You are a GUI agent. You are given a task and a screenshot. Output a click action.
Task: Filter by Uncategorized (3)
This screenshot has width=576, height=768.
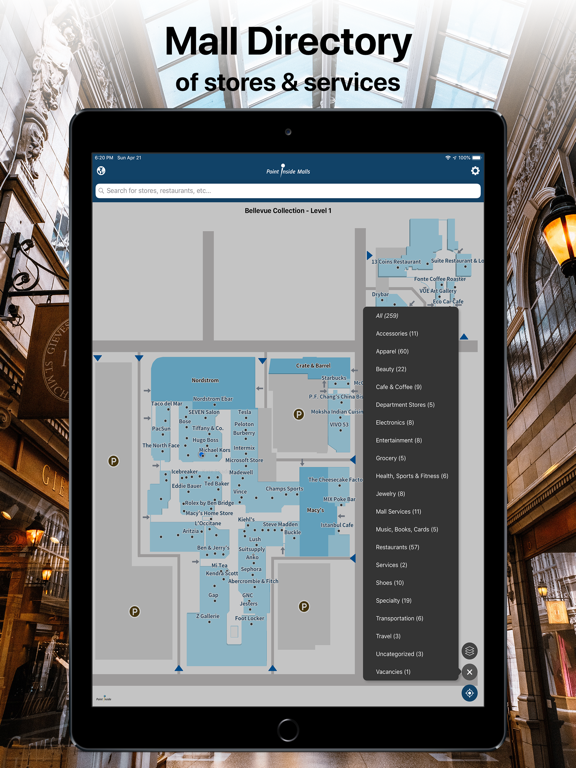tap(399, 654)
